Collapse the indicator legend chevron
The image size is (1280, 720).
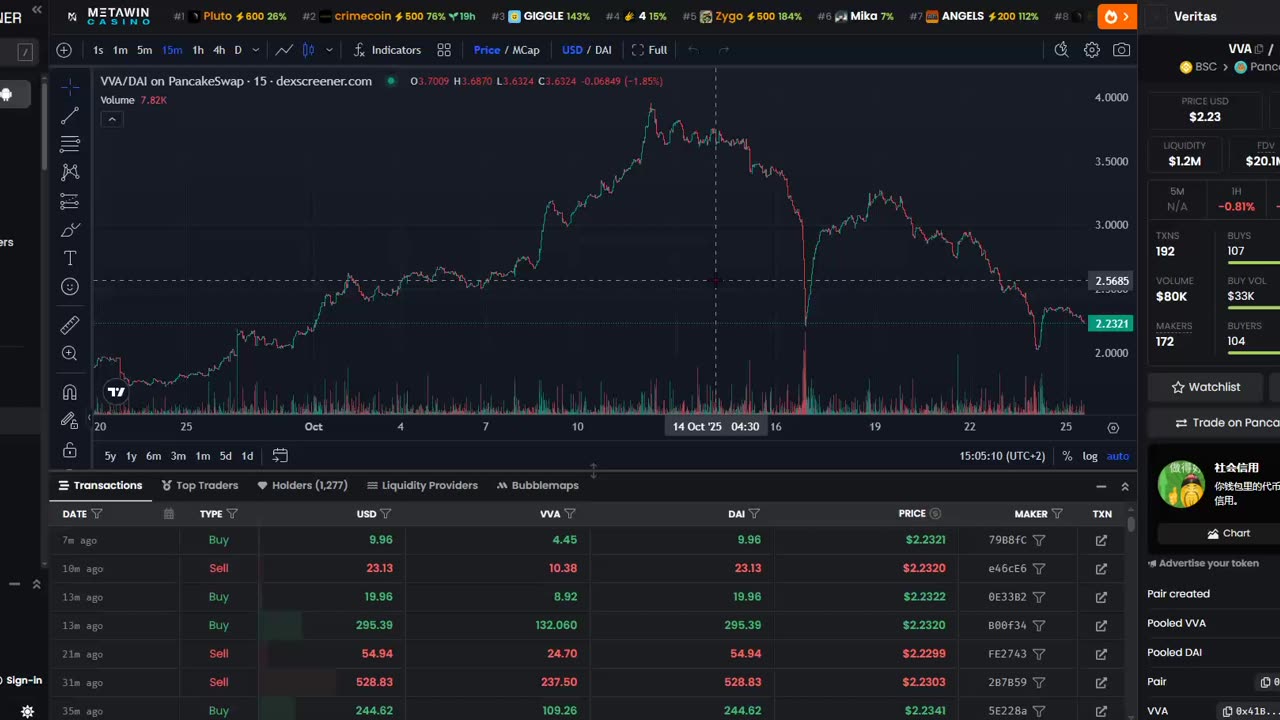[112, 119]
